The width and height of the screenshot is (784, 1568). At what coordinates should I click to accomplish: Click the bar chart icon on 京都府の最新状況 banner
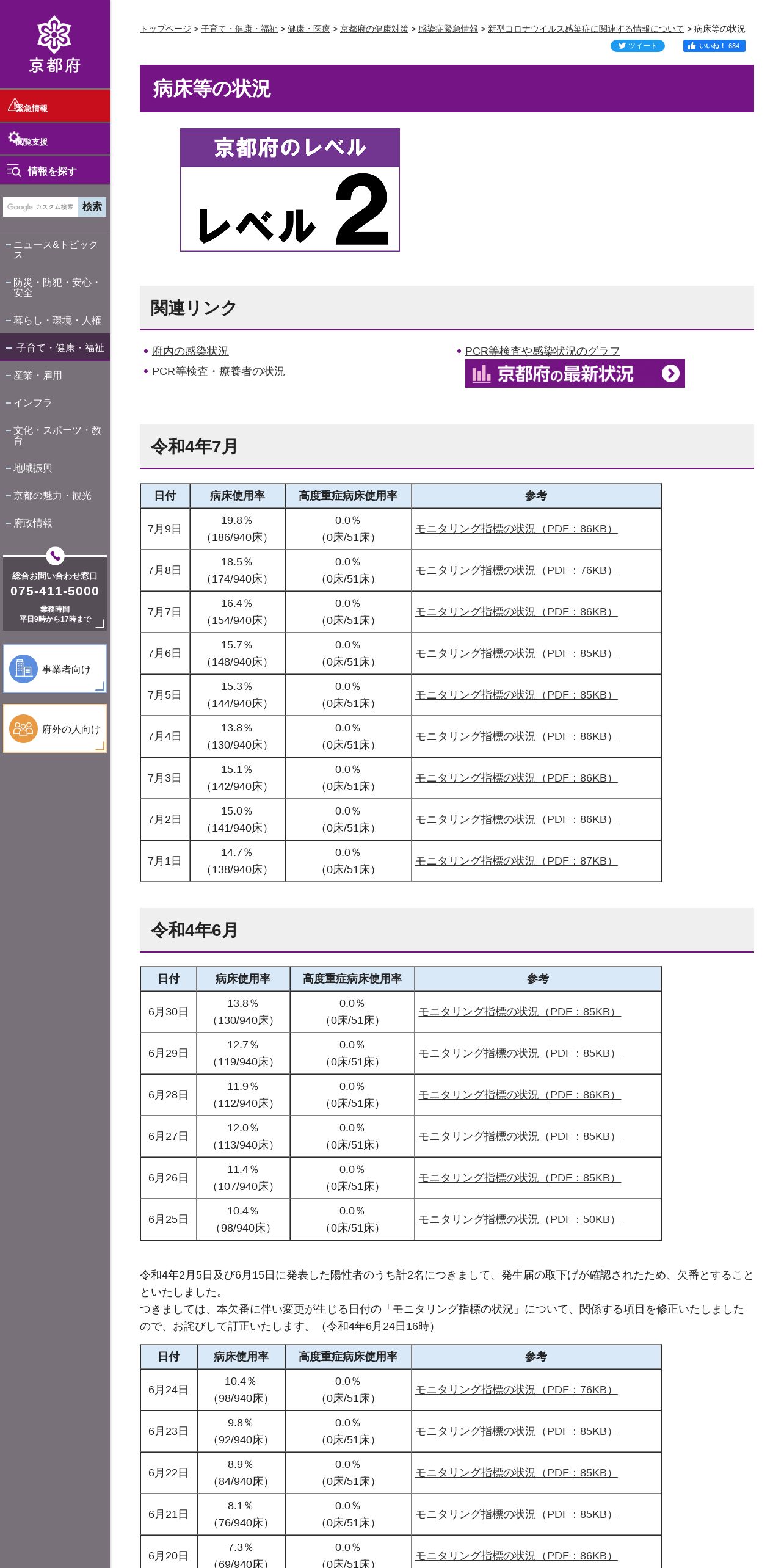pos(481,373)
